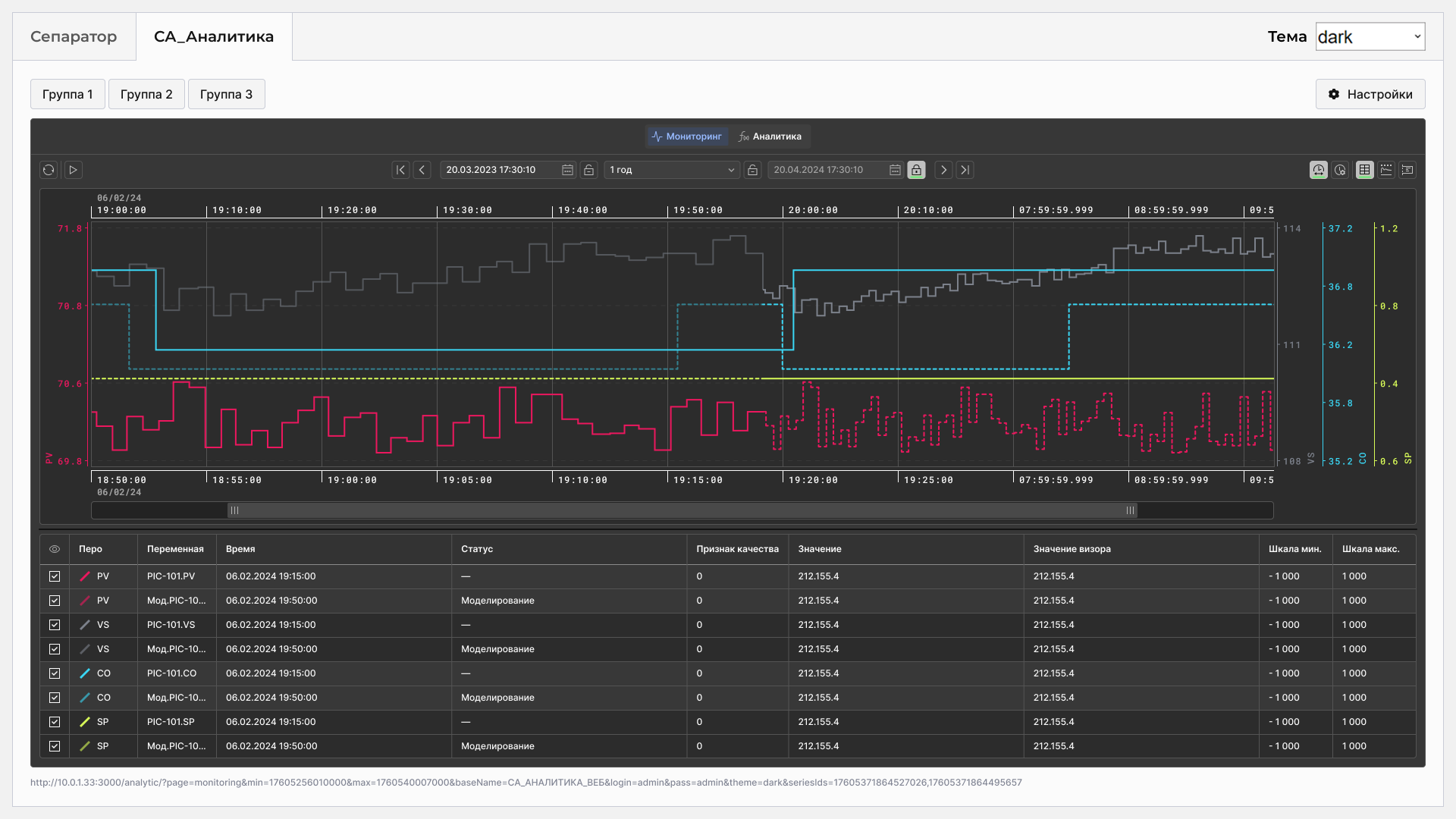Screen dimensions: 1456x819
Task: Click the time range clock arrows icon
Action: pyautogui.click(x=1319, y=170)
